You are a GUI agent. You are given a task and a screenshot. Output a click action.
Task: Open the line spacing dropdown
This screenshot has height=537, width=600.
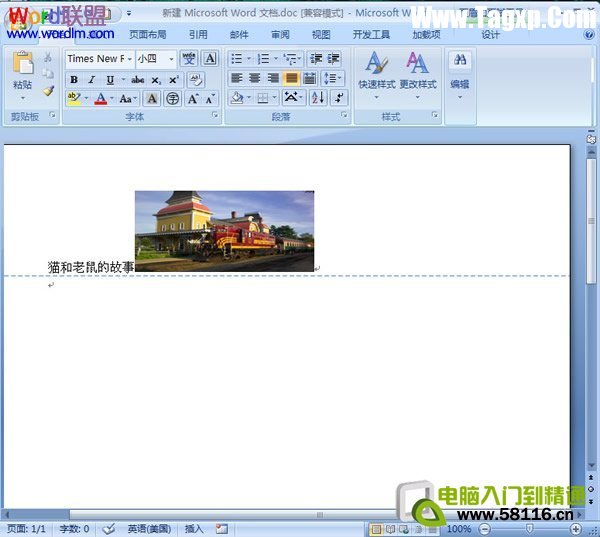tap(333, 78)
